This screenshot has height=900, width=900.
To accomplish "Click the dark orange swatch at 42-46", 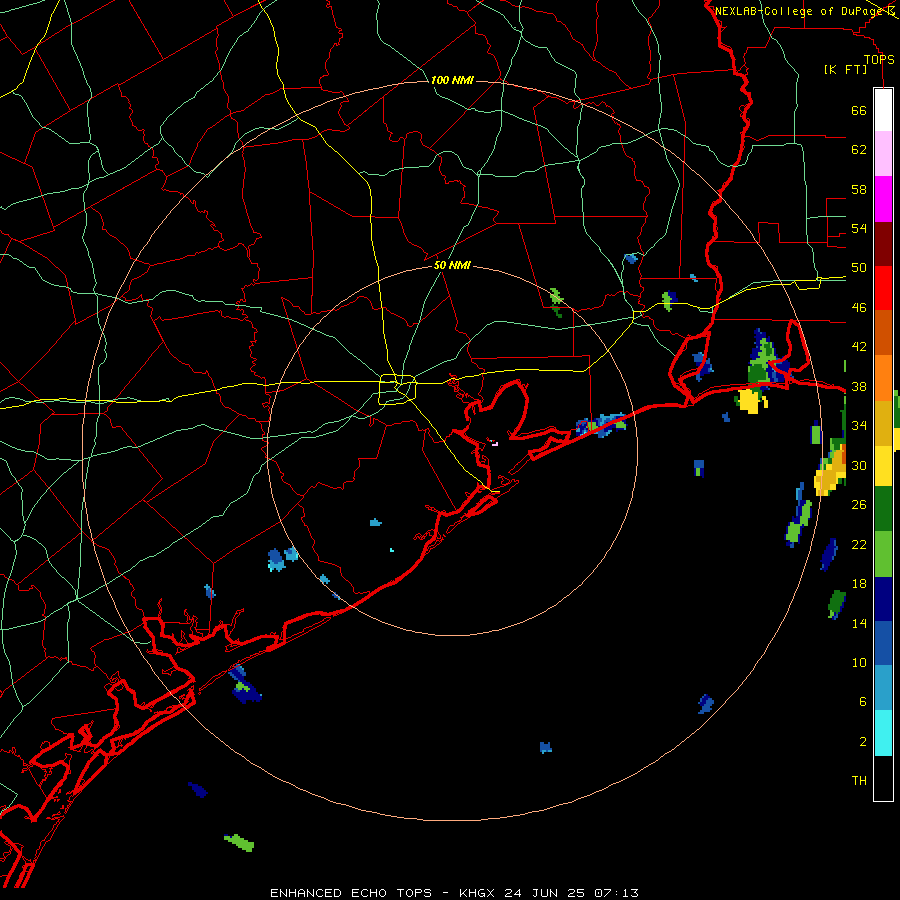I will (883, 332).
